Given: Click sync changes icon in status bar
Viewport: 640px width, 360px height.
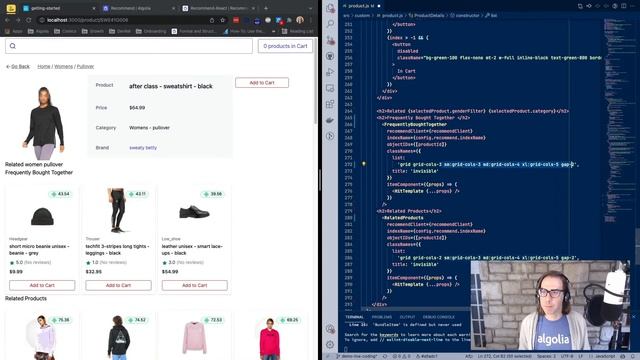Looking at the screenshot, I should coord(384,356).
